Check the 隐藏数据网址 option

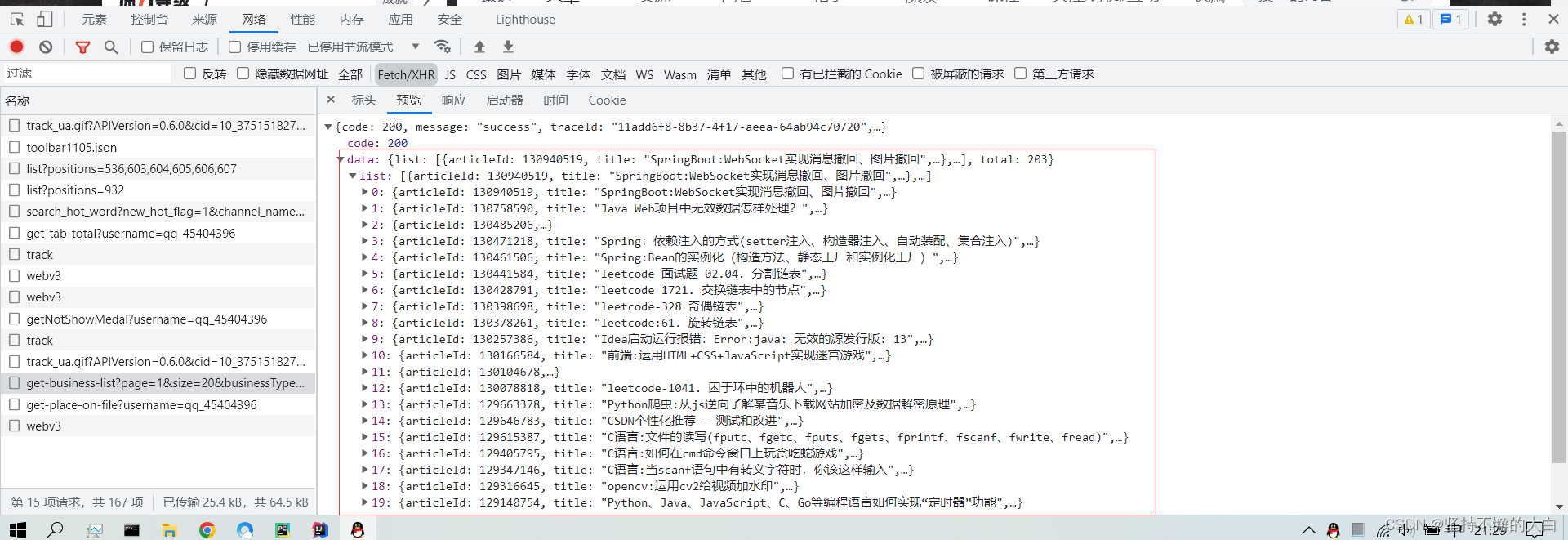[243, 74]
